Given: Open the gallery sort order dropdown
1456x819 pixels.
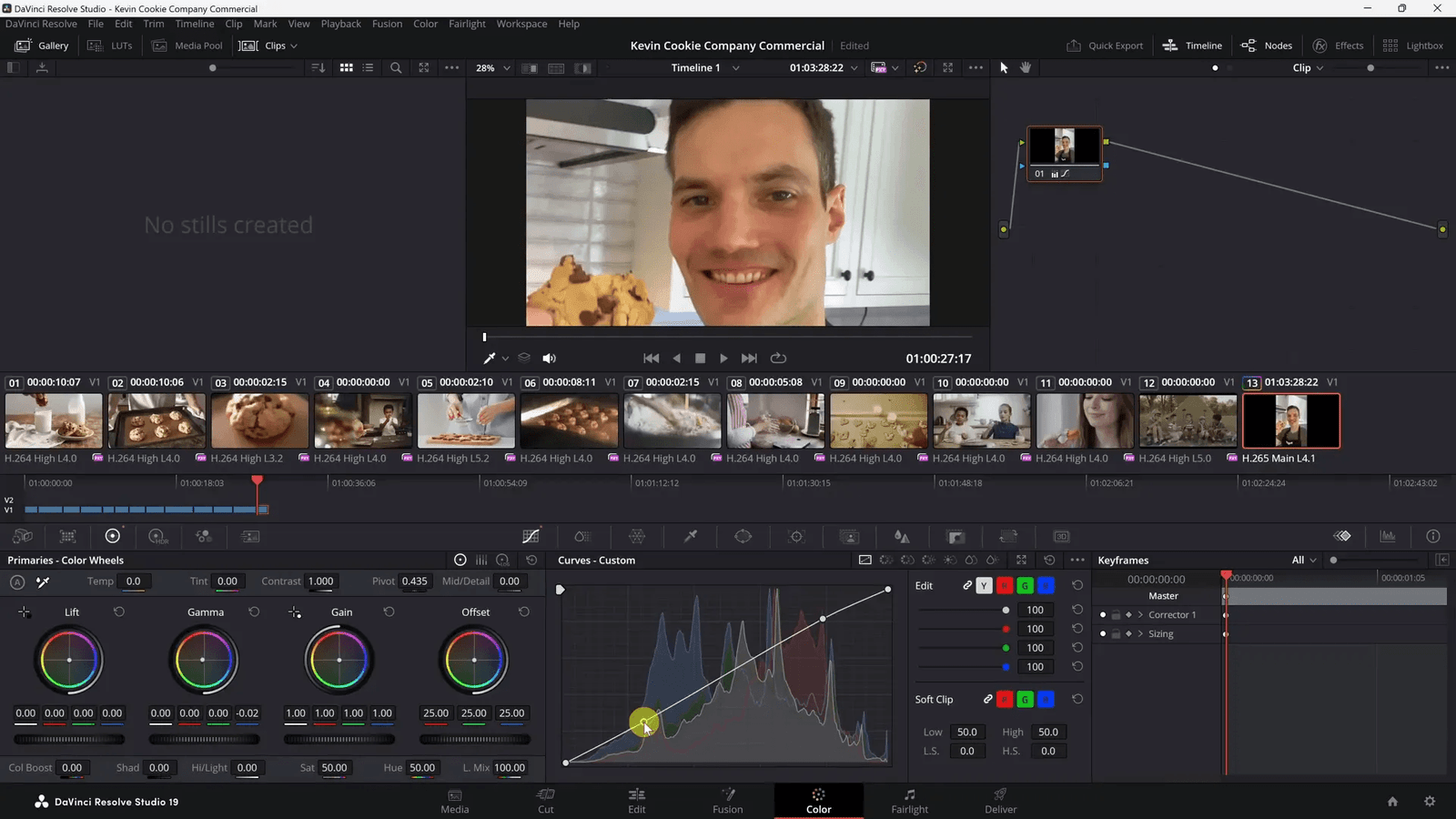Looking at the screenshot, I should pos(318,68).
